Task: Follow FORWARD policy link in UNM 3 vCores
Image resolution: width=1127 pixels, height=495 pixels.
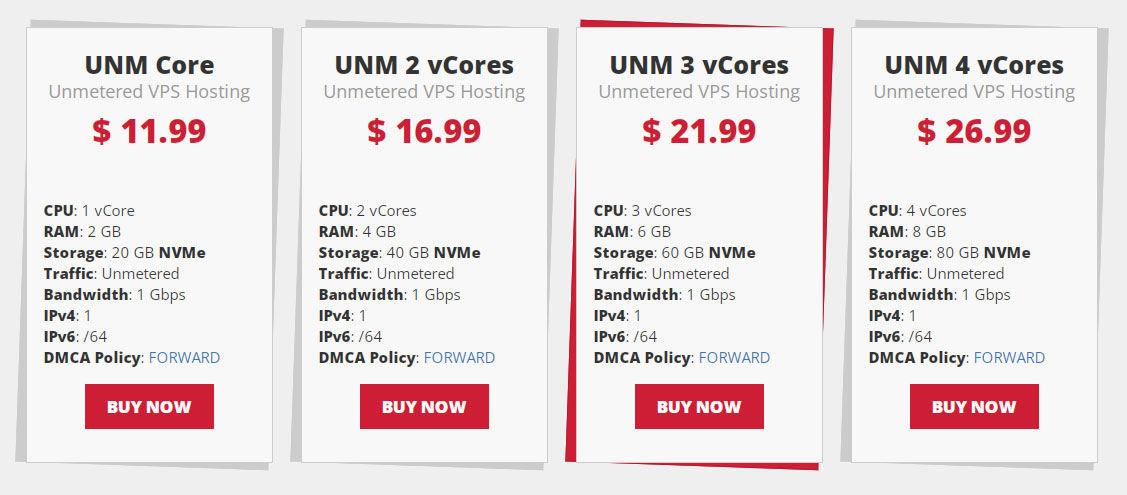Action: point(735,358)
